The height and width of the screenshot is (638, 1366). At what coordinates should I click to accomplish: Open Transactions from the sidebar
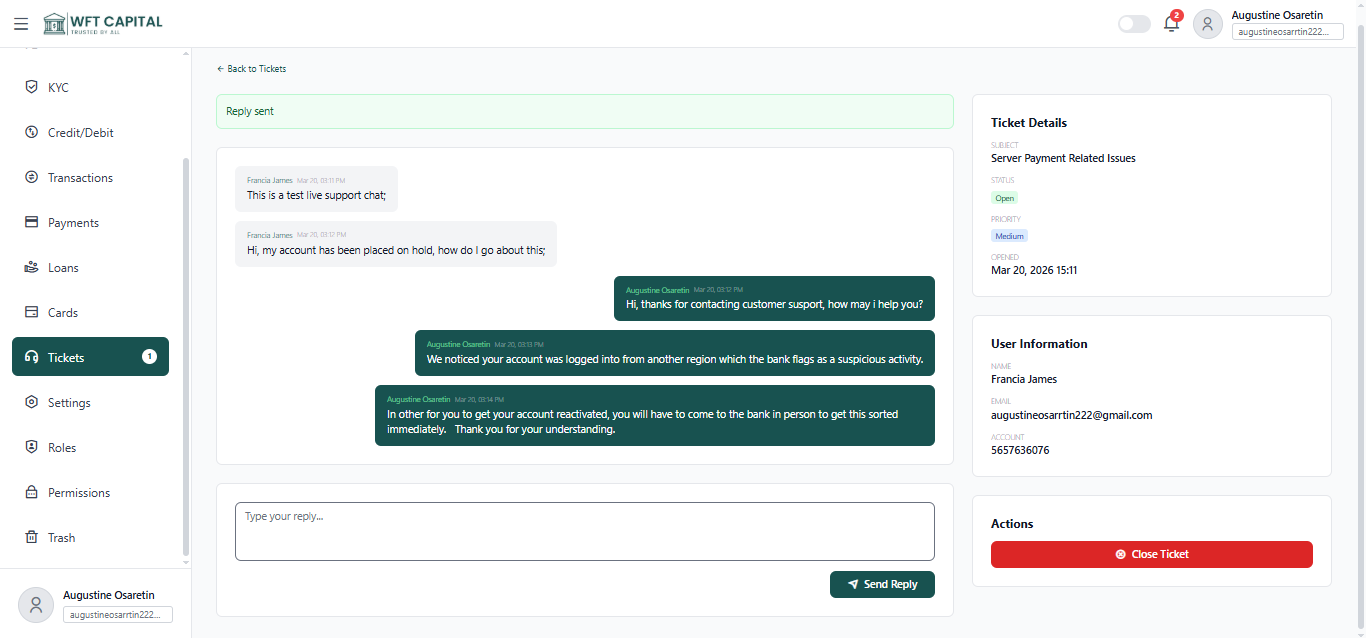tap(80, 178)
